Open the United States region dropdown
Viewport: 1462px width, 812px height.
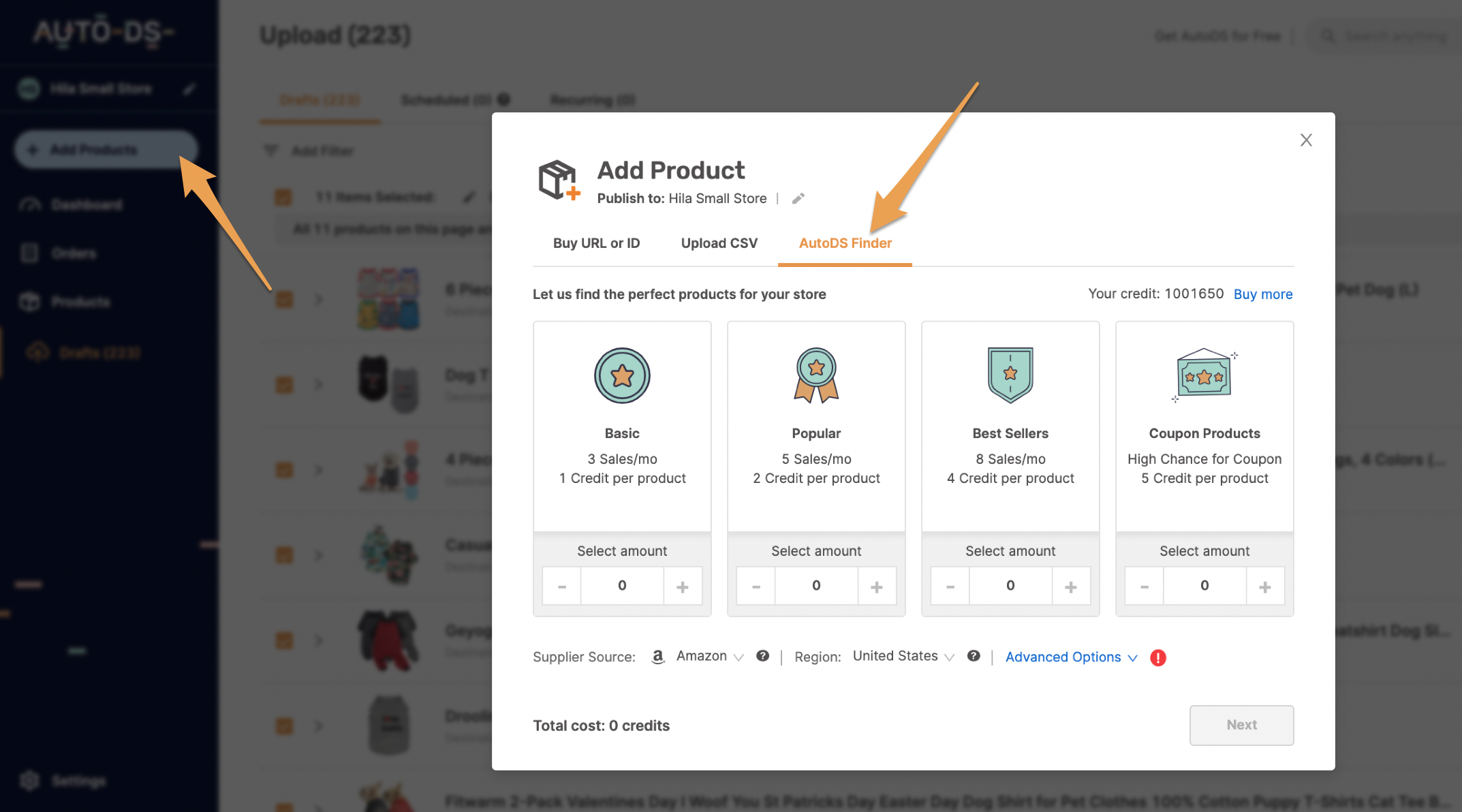903,656
